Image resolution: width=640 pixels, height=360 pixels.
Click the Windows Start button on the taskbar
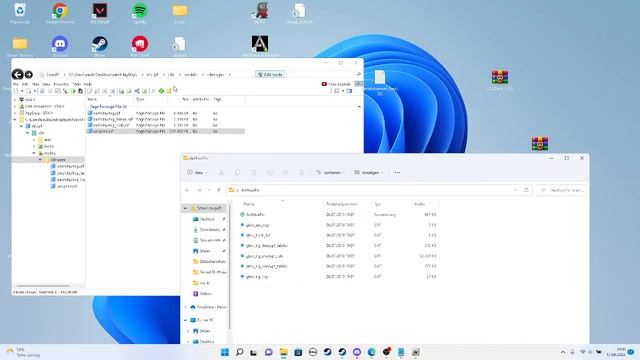[224, 352]
